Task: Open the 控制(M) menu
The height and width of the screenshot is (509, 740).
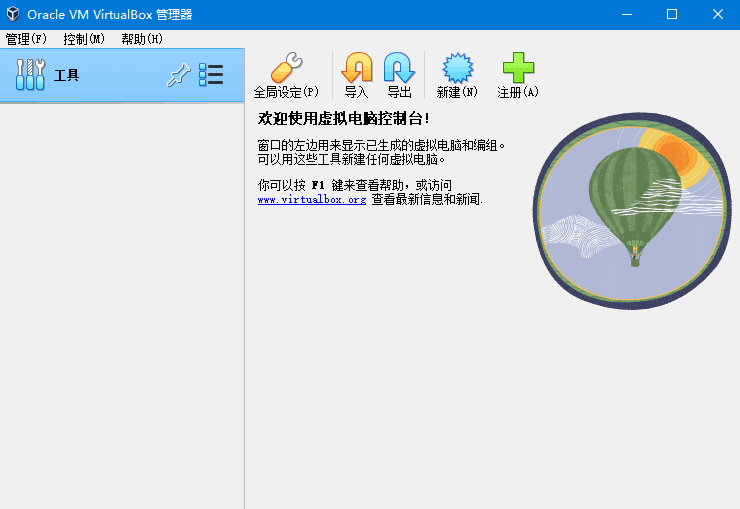Action: (84, 39)
